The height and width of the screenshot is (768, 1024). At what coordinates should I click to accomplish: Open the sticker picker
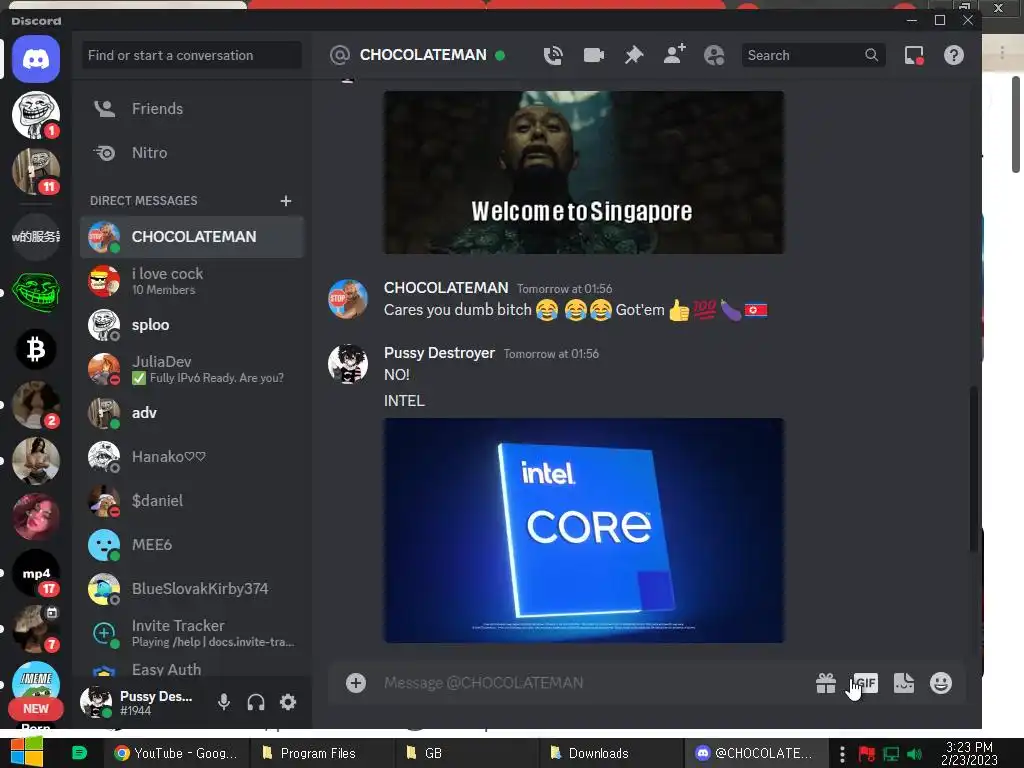(904, 683)
